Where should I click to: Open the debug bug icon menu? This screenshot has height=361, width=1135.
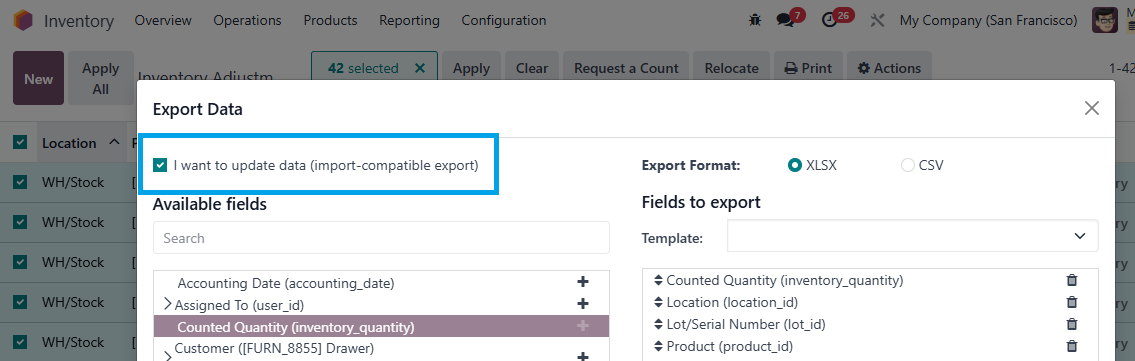click(x=755, y=20)
